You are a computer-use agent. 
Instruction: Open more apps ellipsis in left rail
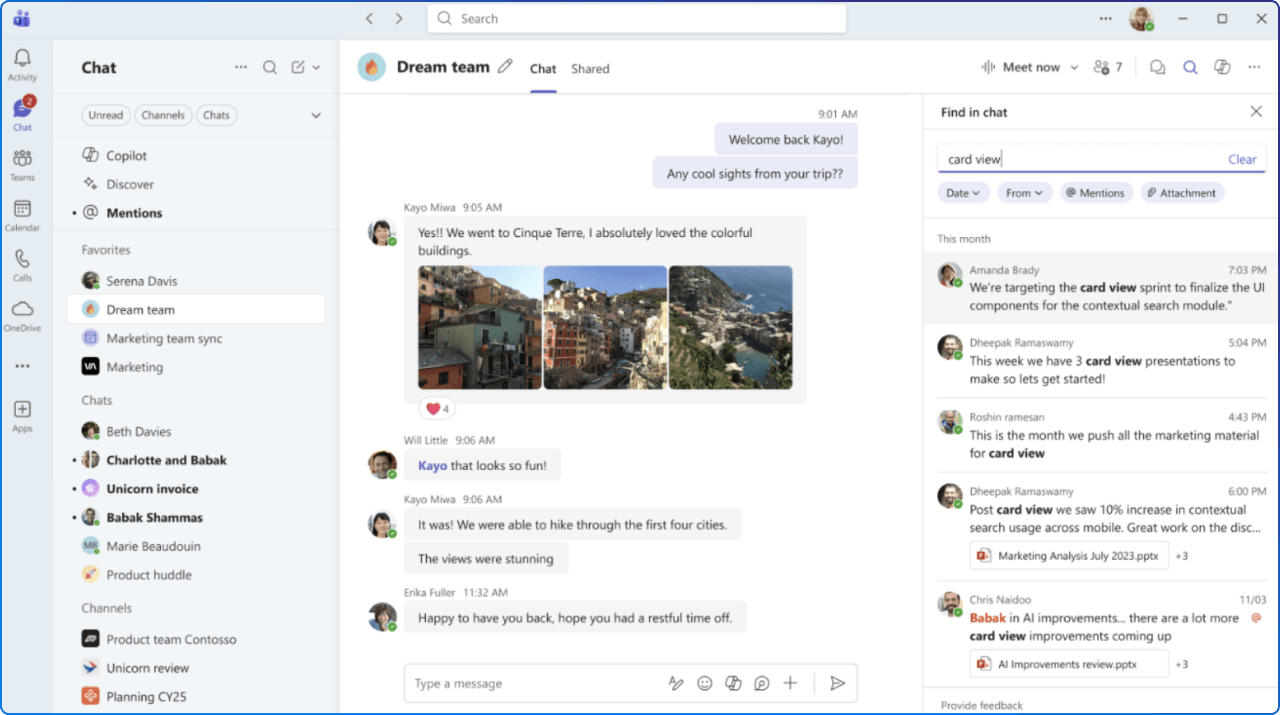click(22, 366)
